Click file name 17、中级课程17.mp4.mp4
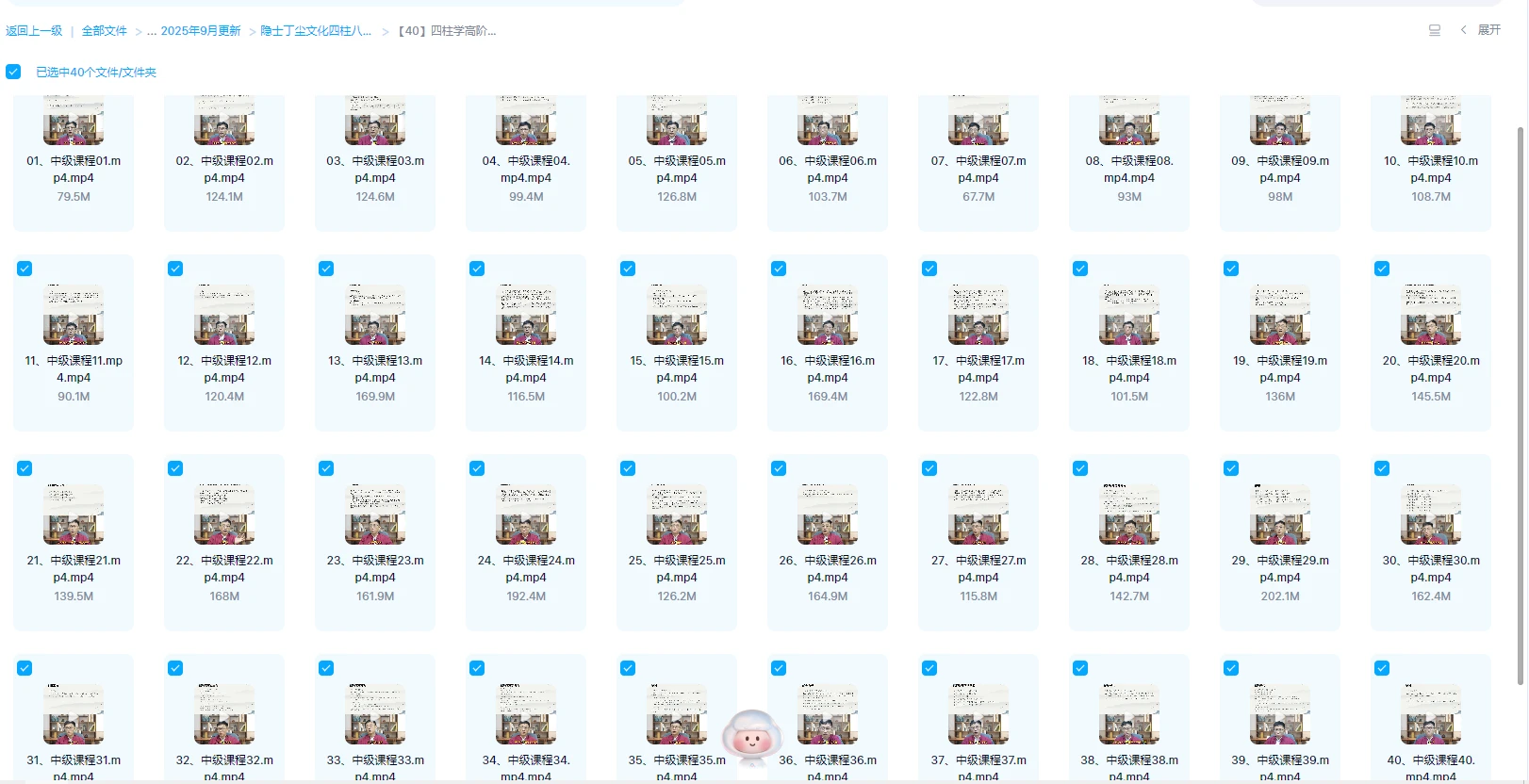 coord(978,368)
